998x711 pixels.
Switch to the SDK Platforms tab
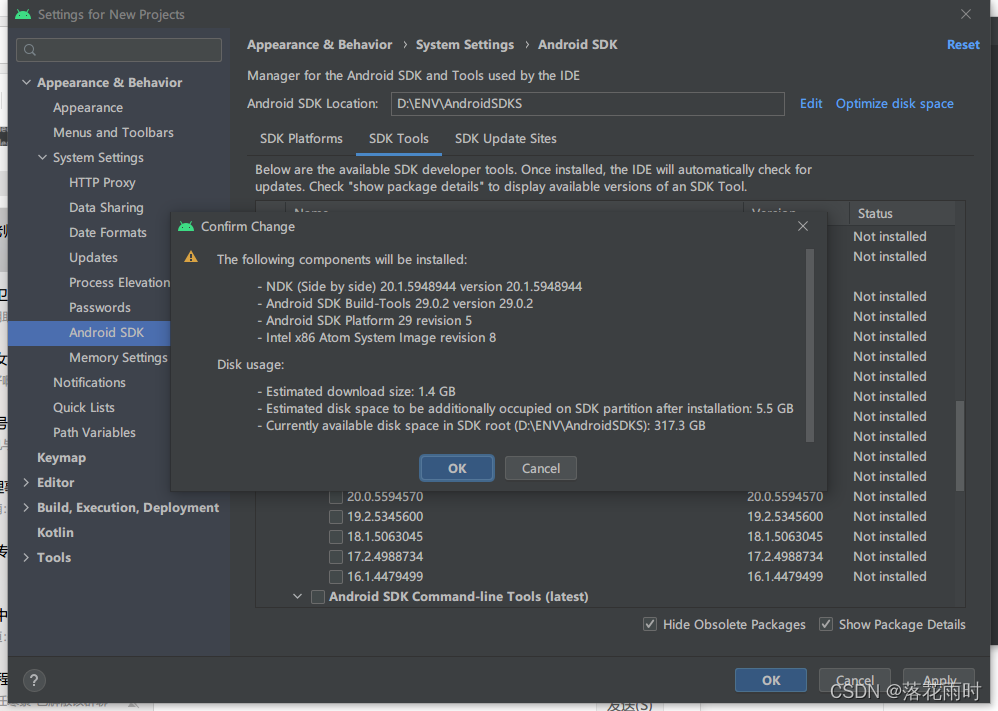pos(301,139)
